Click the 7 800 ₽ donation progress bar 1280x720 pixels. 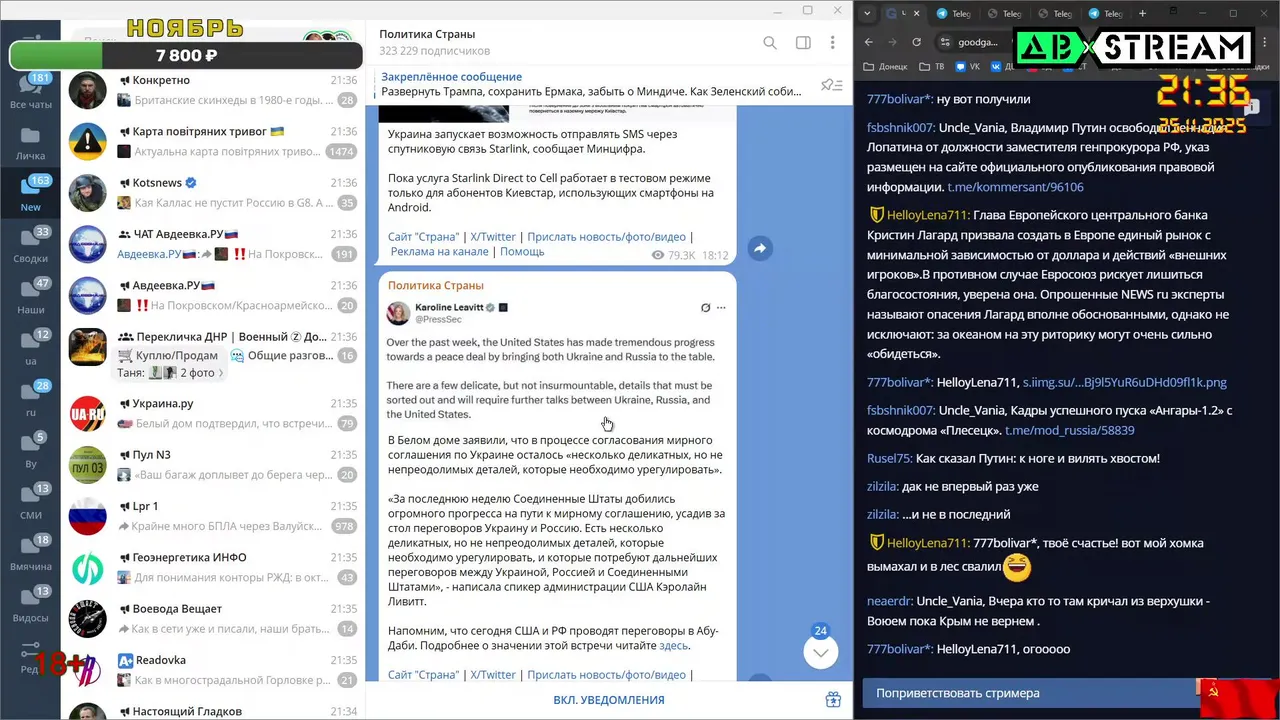tap(186, 56)
